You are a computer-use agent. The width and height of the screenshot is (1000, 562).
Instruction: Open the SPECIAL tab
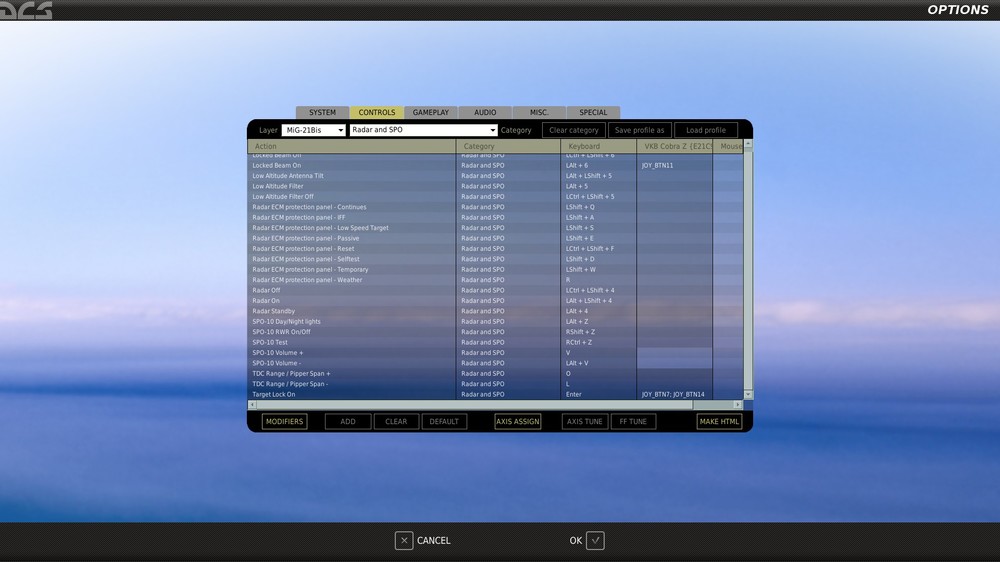tap(593, 112)
